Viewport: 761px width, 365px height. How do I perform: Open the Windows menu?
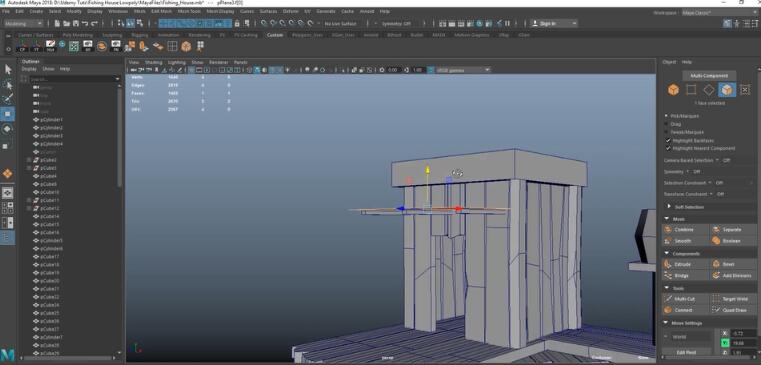click(118, 11)
